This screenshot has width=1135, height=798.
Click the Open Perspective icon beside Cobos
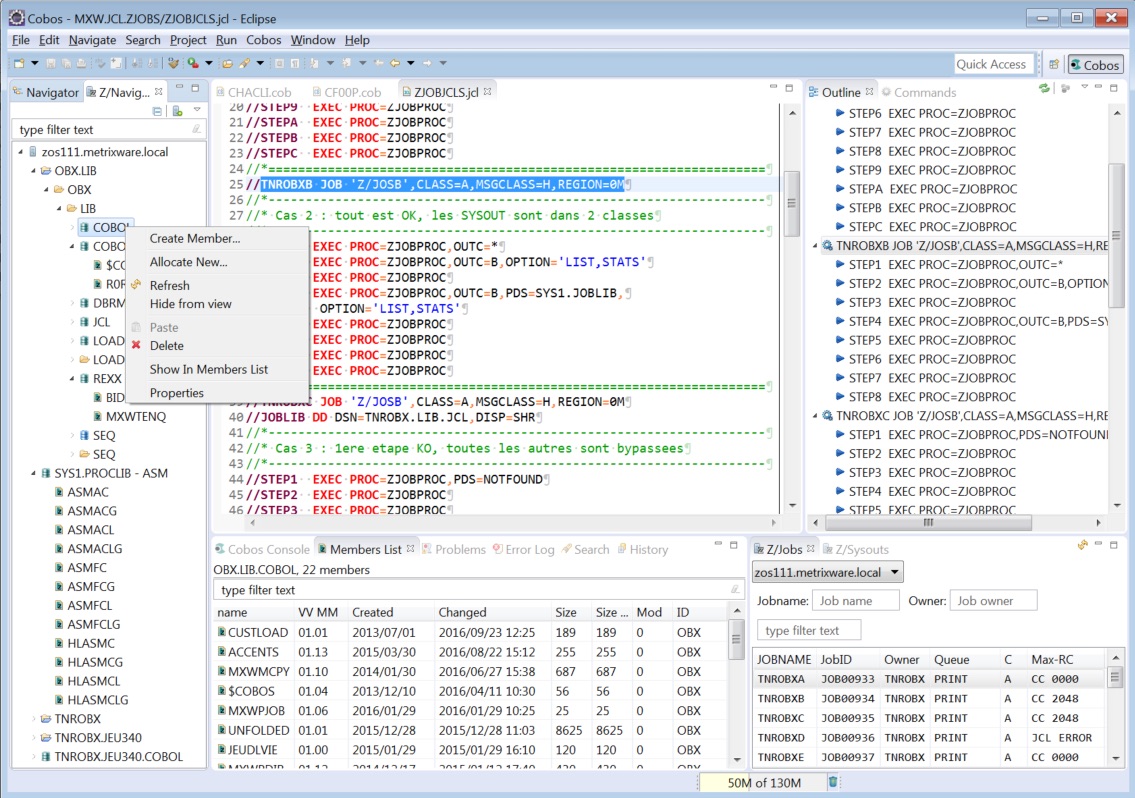coord(1054,64)
